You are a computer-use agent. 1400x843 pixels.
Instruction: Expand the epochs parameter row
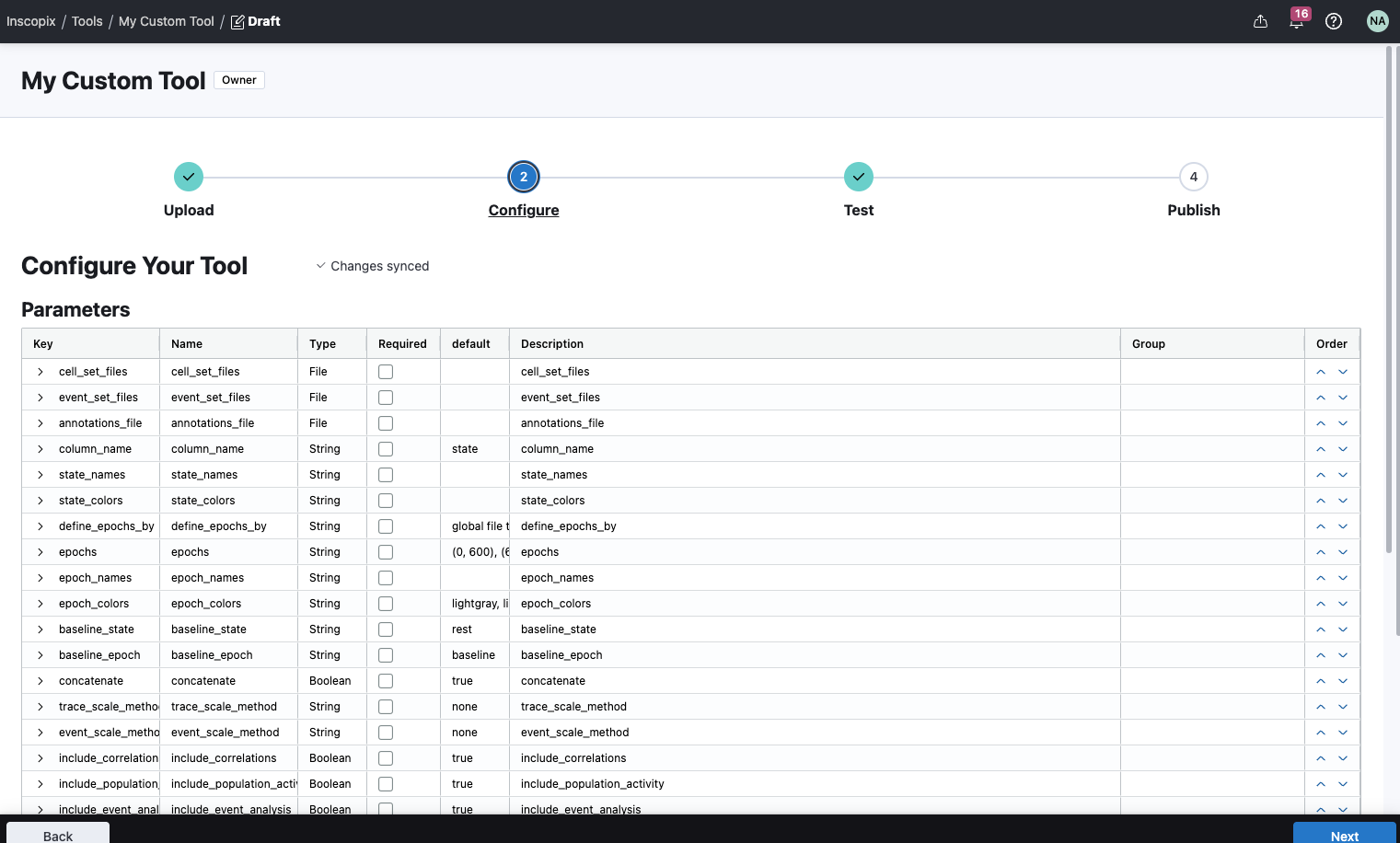40,552
